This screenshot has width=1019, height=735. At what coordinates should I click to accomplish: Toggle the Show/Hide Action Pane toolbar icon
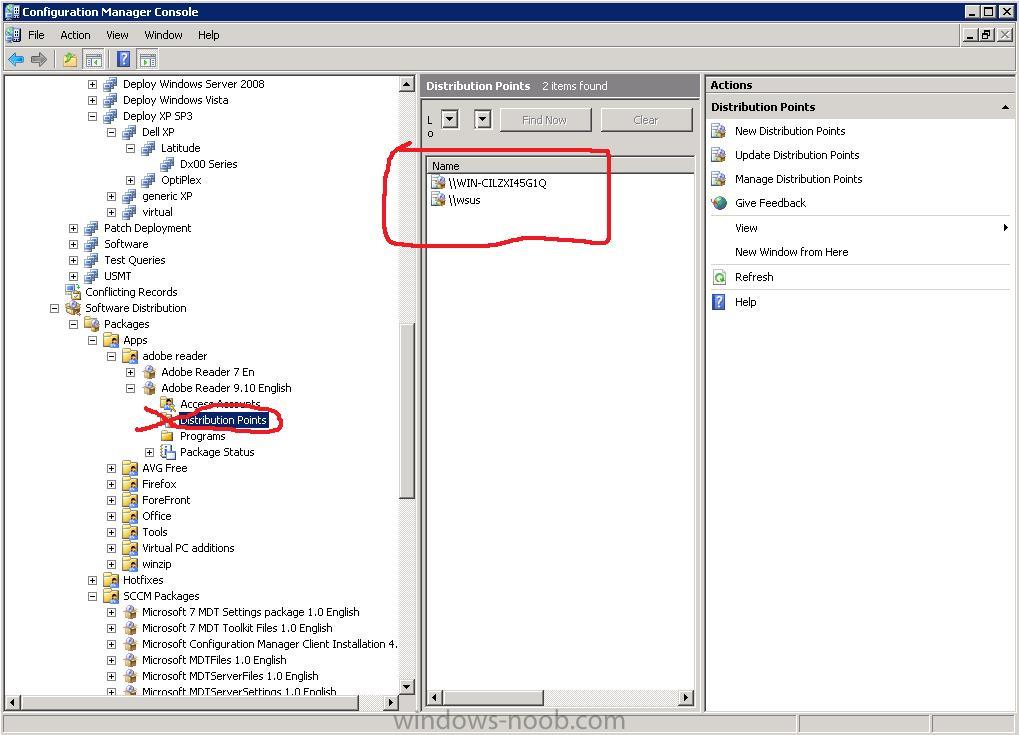click(148, 60)
